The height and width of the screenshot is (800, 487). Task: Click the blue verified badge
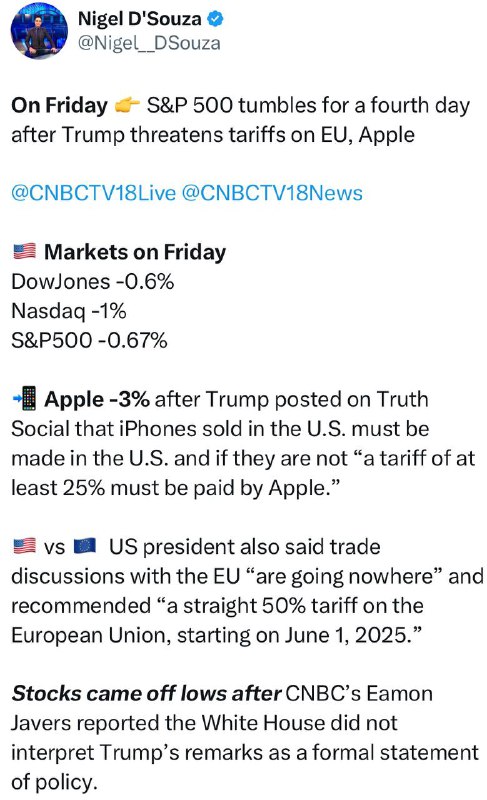[x=216, y=19]
